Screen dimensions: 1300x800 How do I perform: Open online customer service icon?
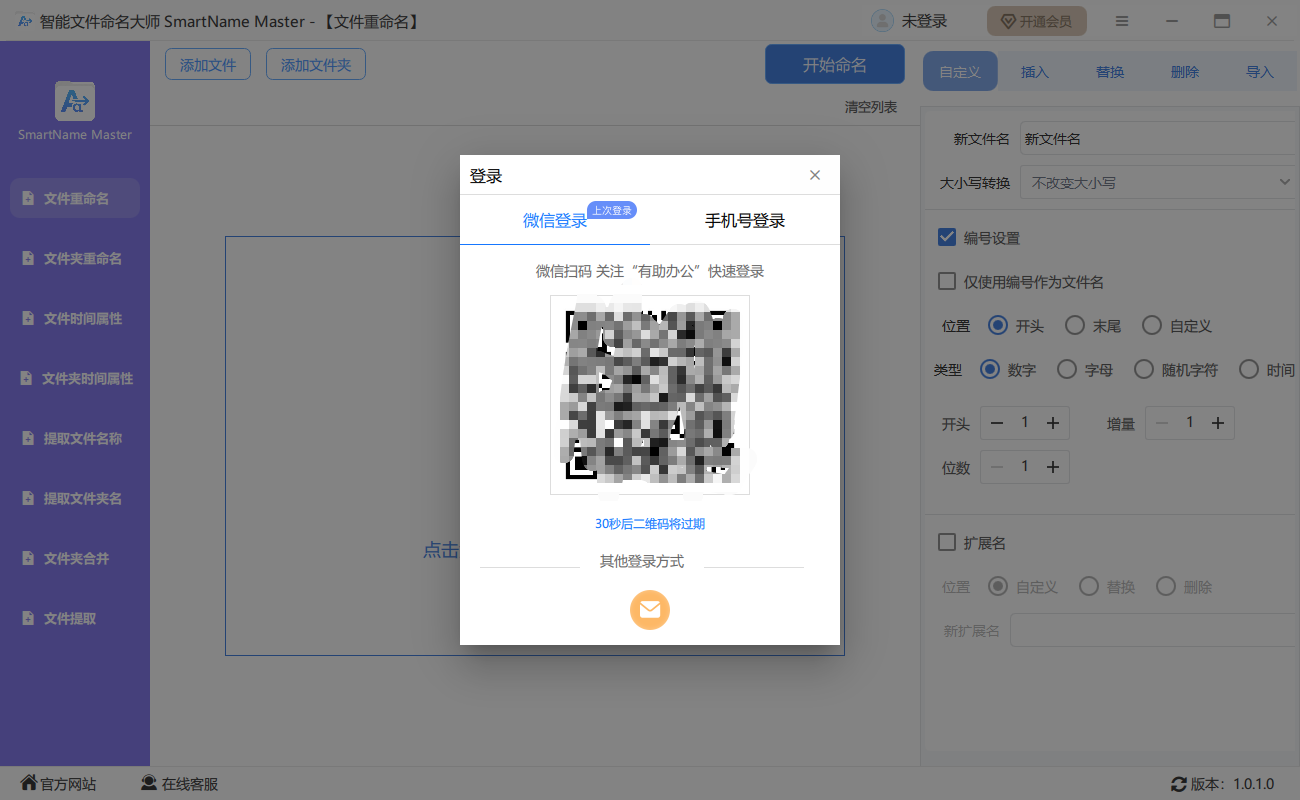click(149, 784)
